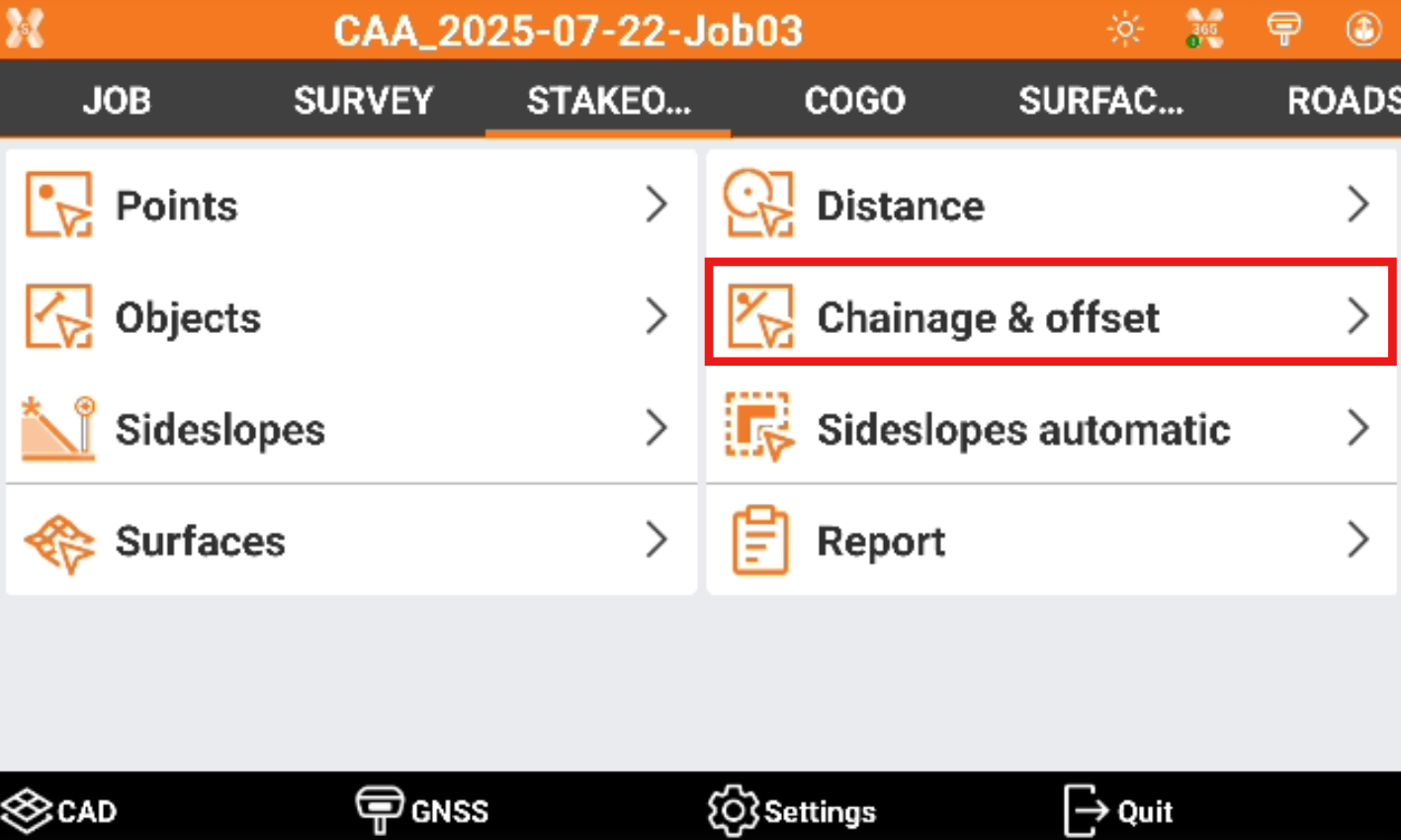Click the Sideslopes automatic icon
Viewport: 1401px width, 840px height.
coord(758,429)
